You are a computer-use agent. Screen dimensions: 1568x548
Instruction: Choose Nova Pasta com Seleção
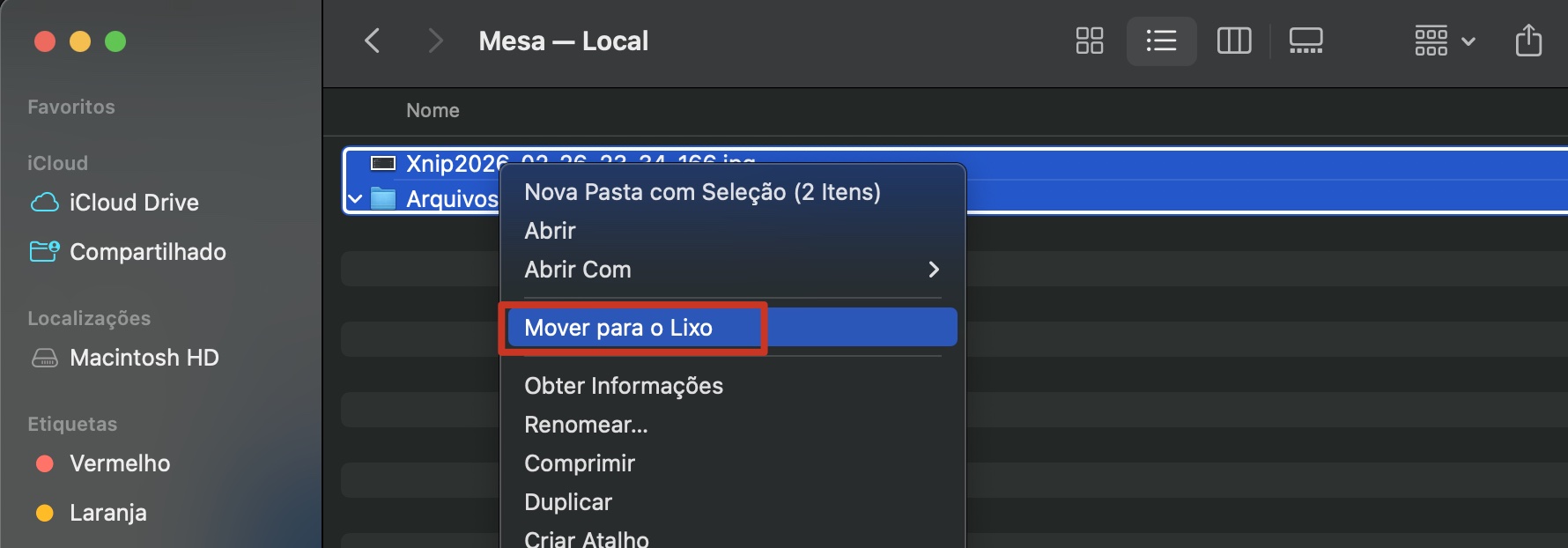[x=702, y=191]
